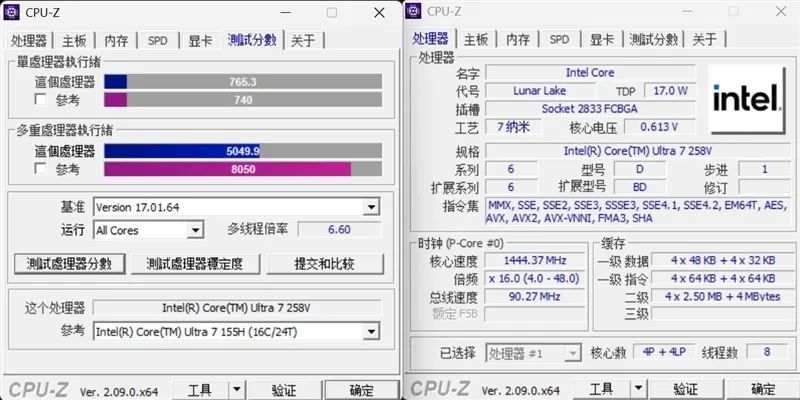Open the 运行 All Cores dropdown

[195, 230]
